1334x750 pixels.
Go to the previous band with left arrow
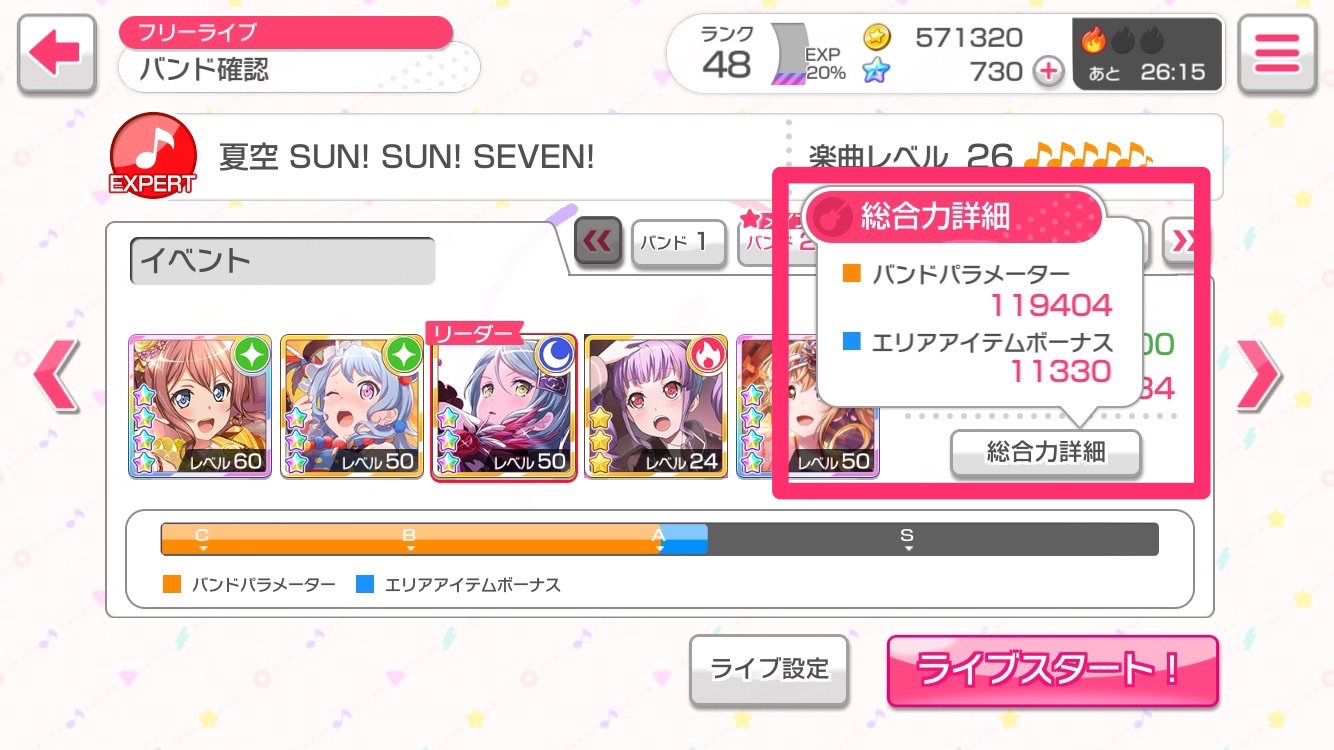click(55, 375)
